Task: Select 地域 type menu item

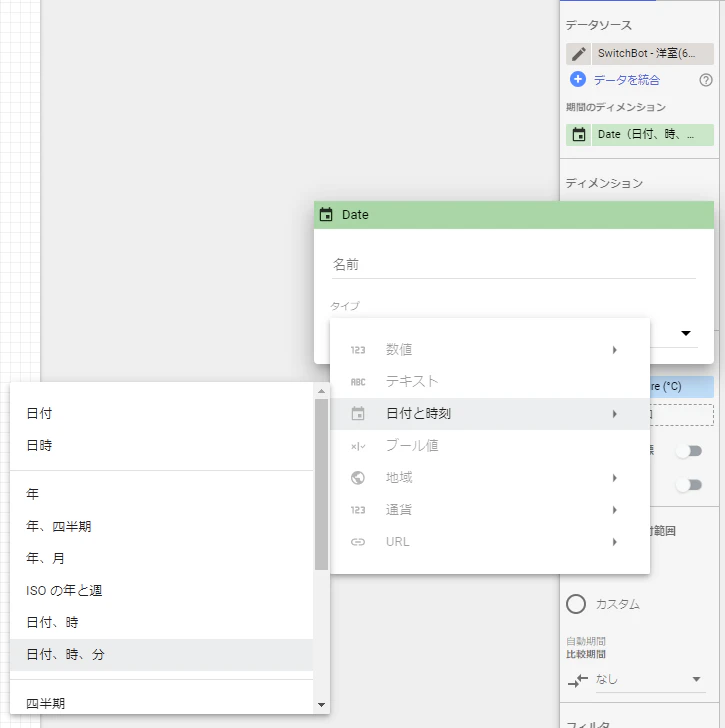Action: 490,478
